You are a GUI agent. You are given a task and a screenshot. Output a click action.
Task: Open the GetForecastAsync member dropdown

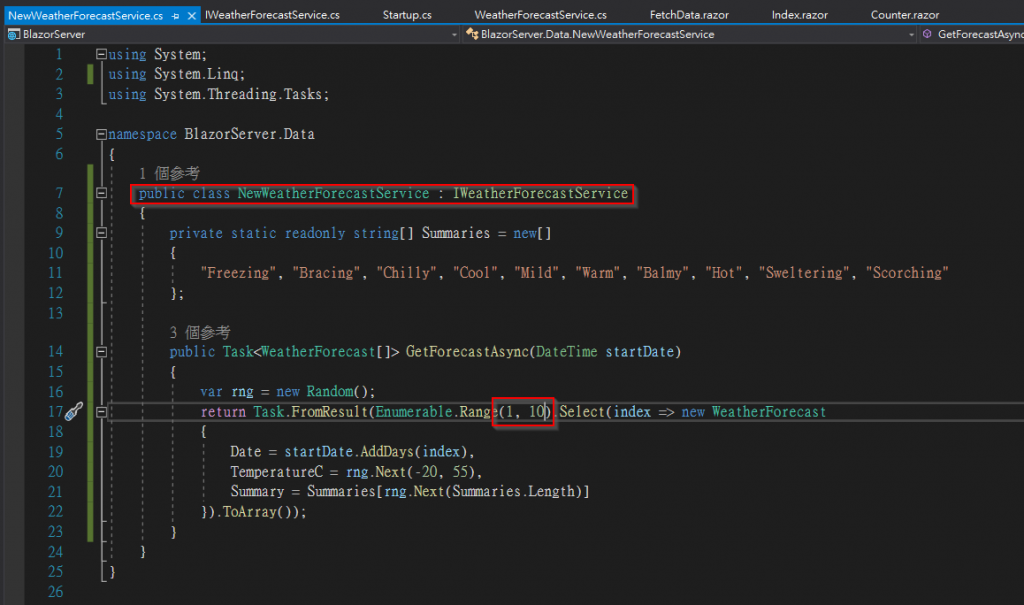[980, 34]
